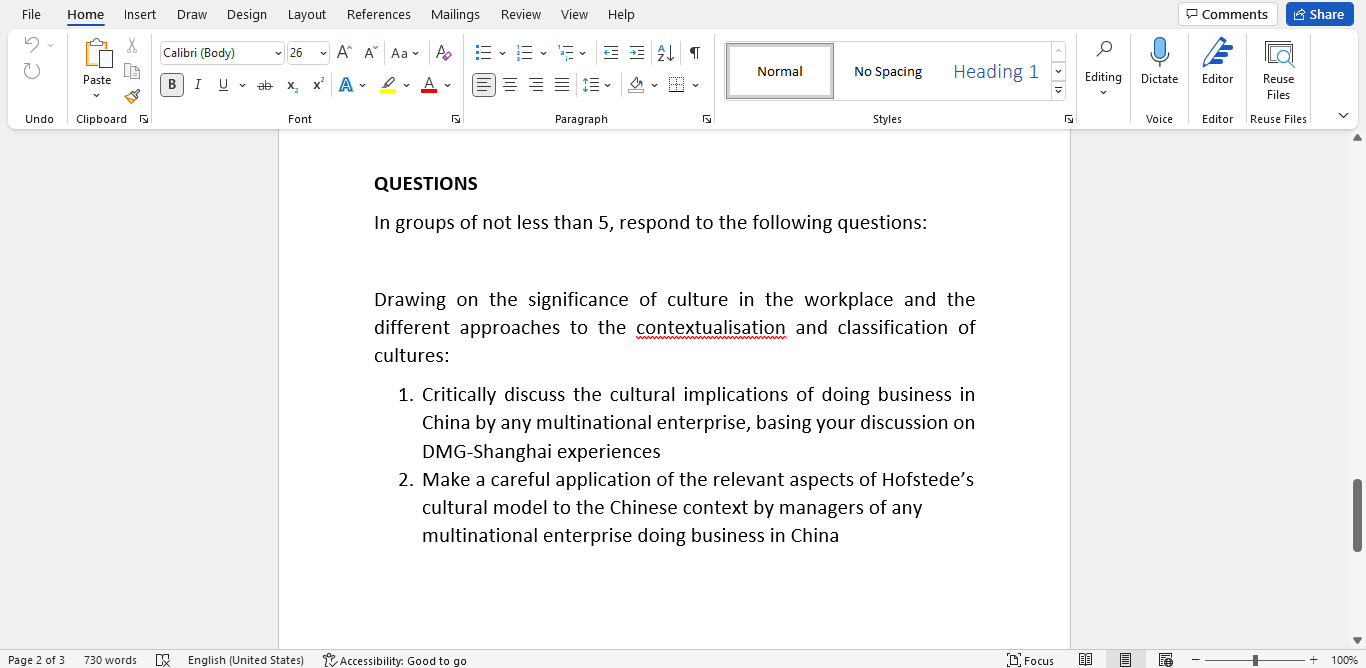Screen dimensions: 1366x668
Task: Open the Editing dropdown
Action: click(x=1103, y=68)
